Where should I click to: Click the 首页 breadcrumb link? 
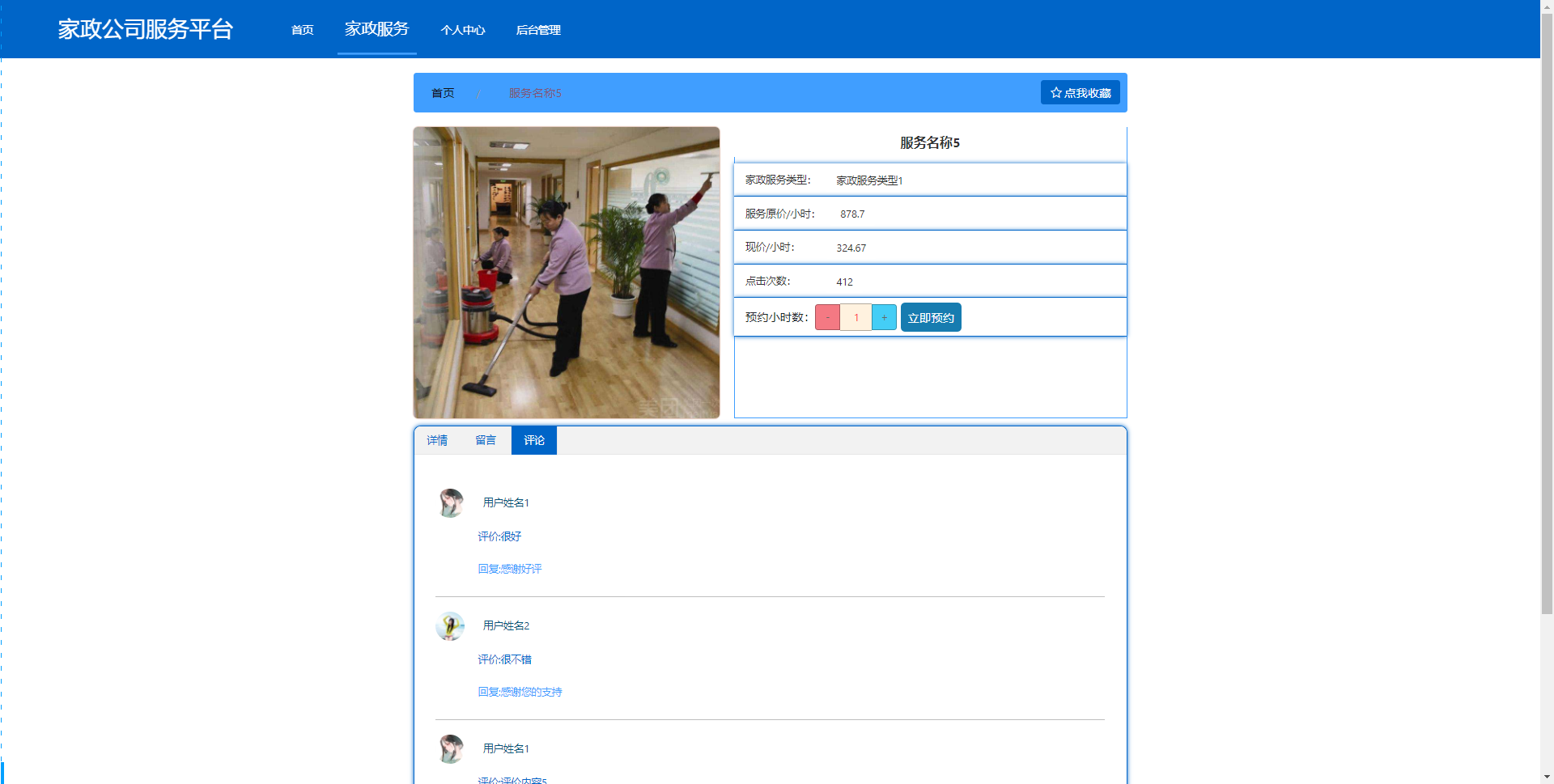(x=443, y=93)
